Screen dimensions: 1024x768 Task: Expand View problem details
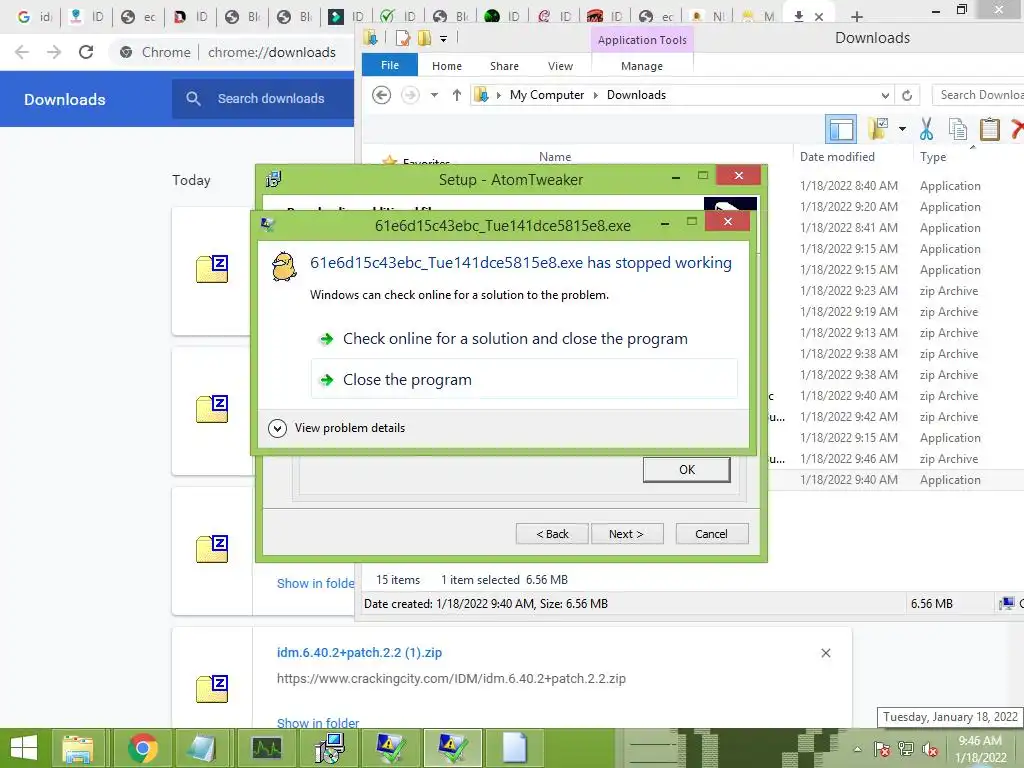tap(337, 428)
